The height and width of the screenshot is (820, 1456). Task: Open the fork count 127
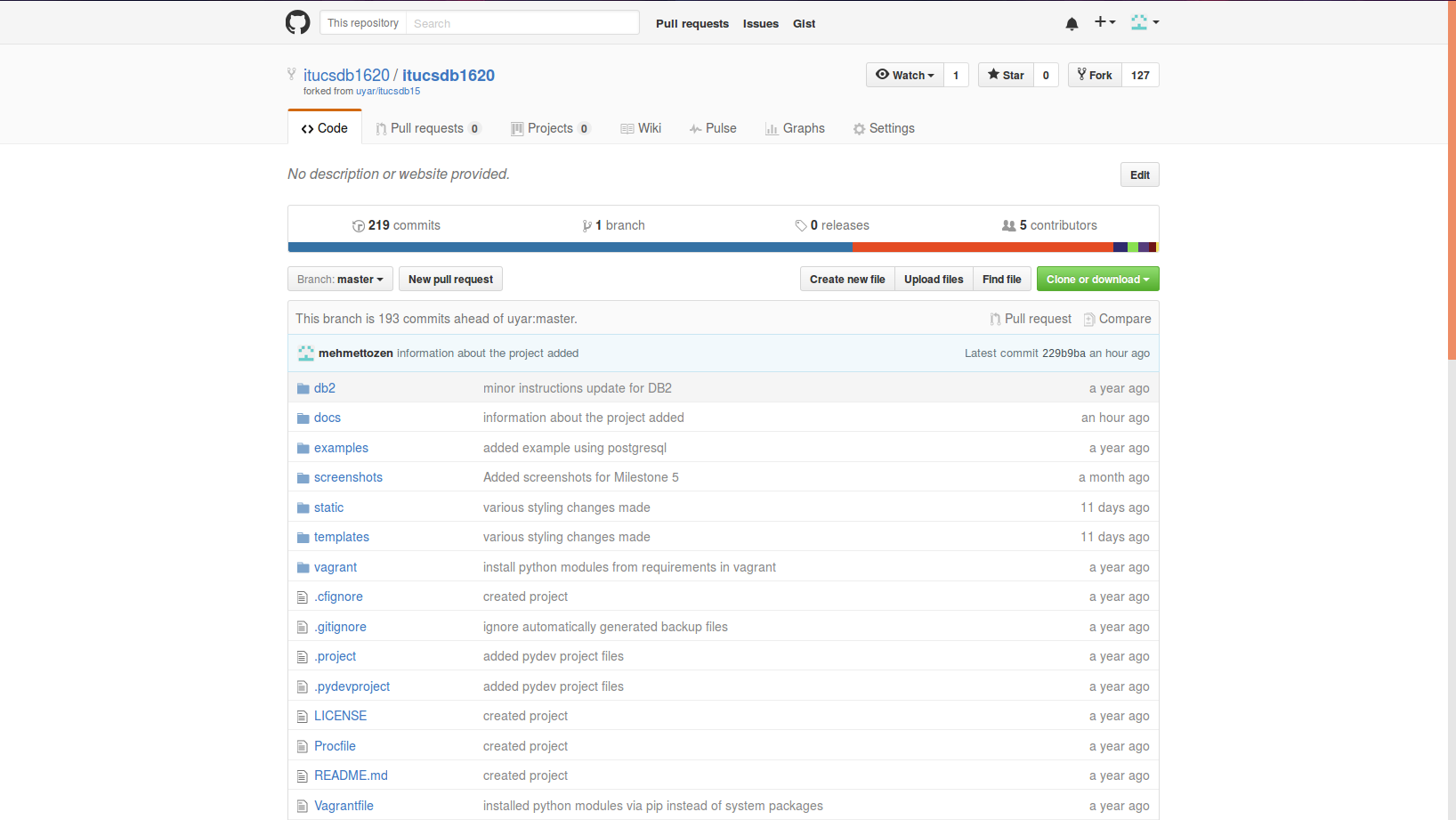[x=1140, y=75]
